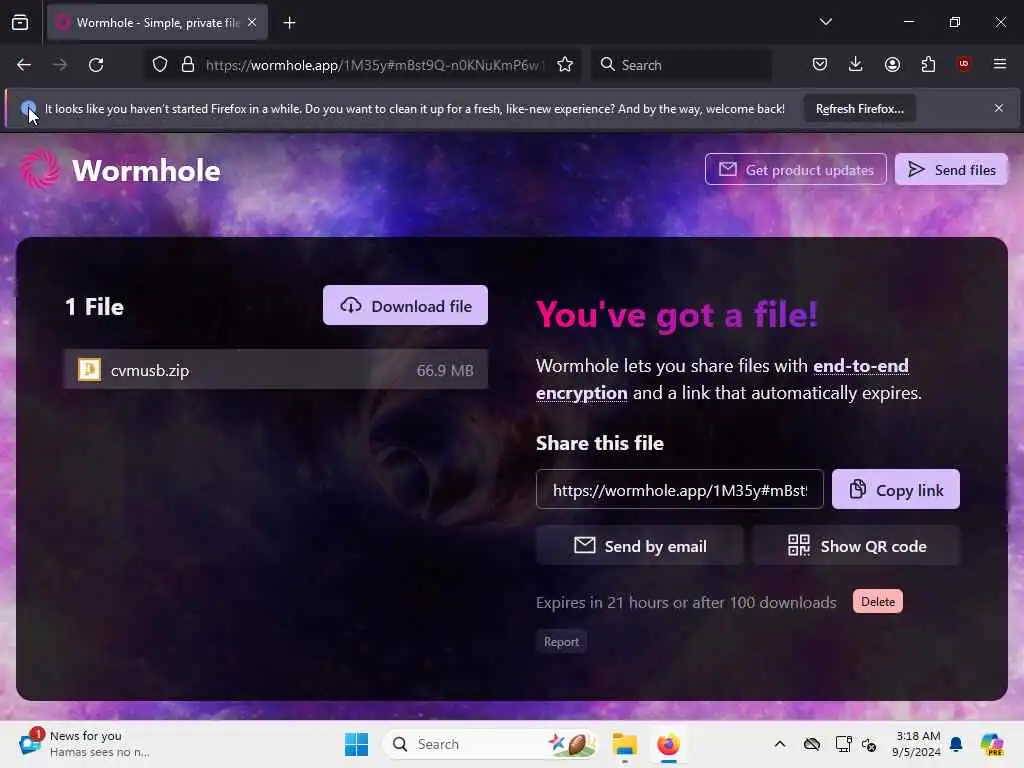Open the News for you widget
This screenshot has width=1024, height=768.
pyautogui.click(x=85, y=743)
